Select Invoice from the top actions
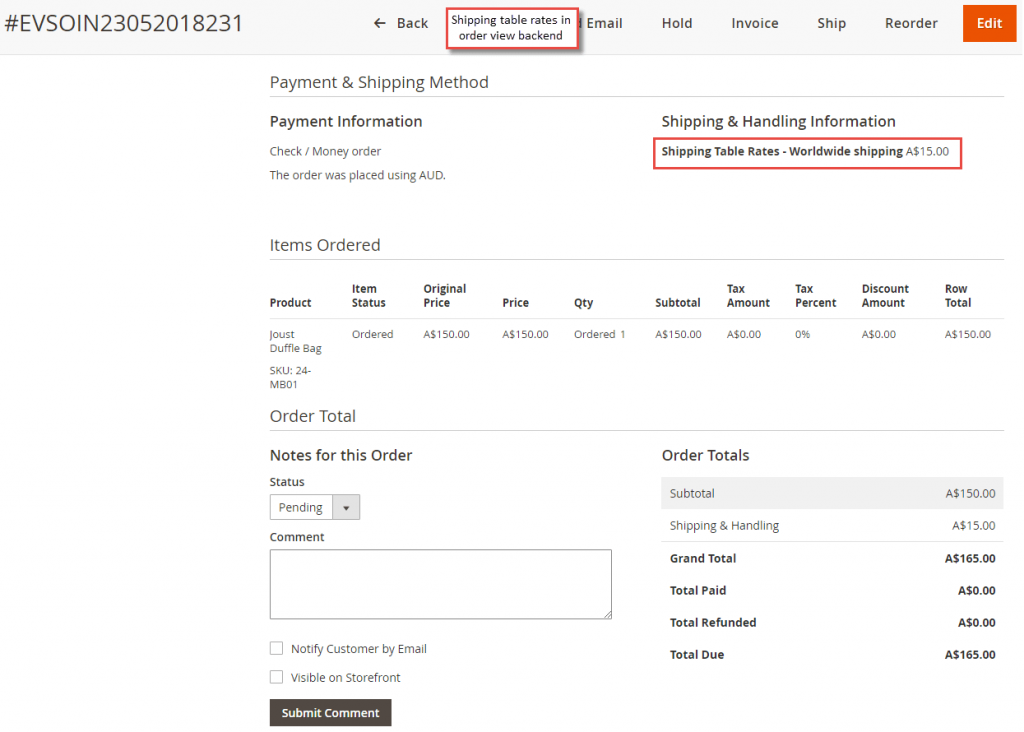1024x732 pixels. tap(754, 22)
